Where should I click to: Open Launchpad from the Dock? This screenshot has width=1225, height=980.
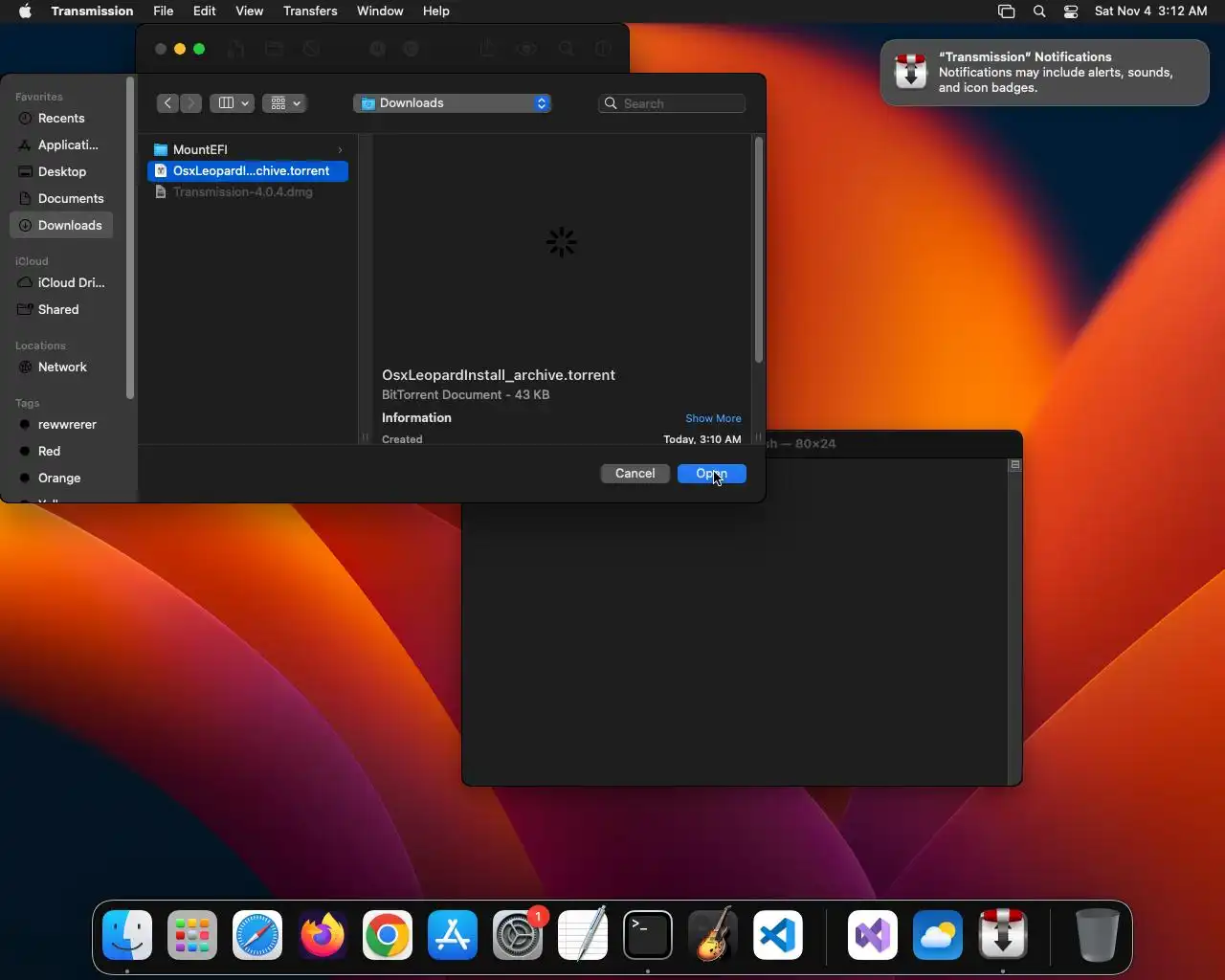192,935
